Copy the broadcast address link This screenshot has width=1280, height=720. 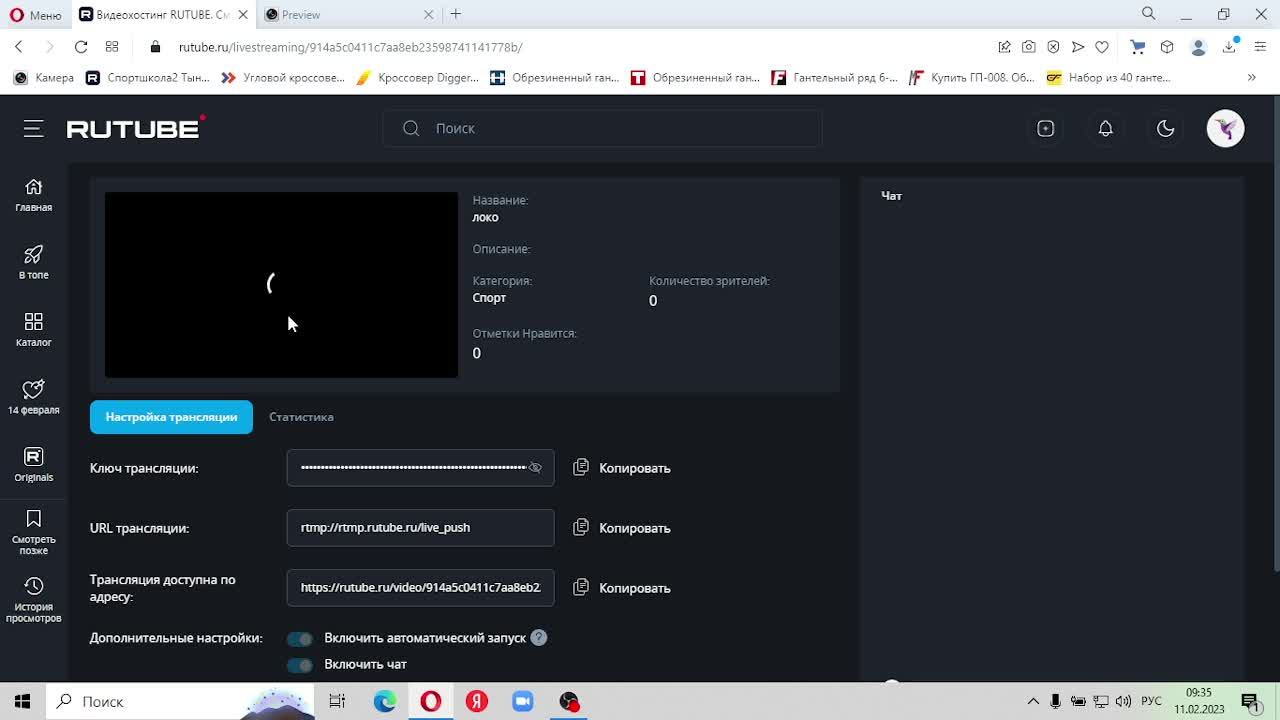coord(622,588)
